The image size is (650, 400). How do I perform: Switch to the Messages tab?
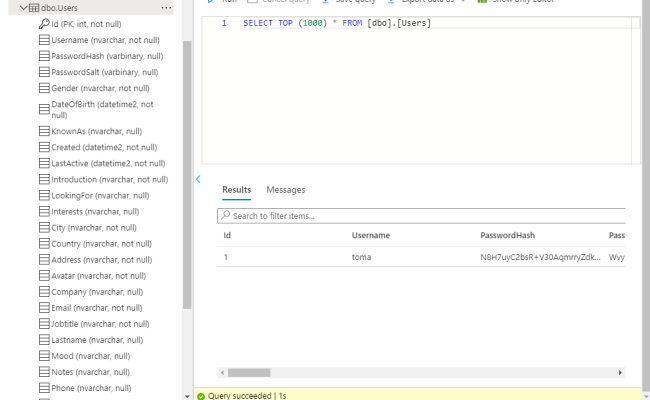tap(286, 190)
